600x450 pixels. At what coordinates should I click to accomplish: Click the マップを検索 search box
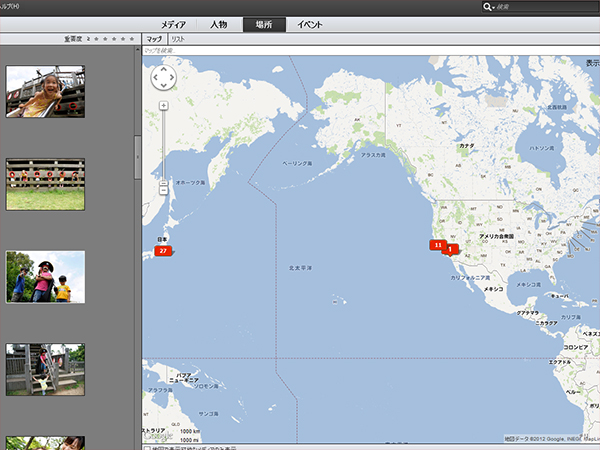point(370,51)
